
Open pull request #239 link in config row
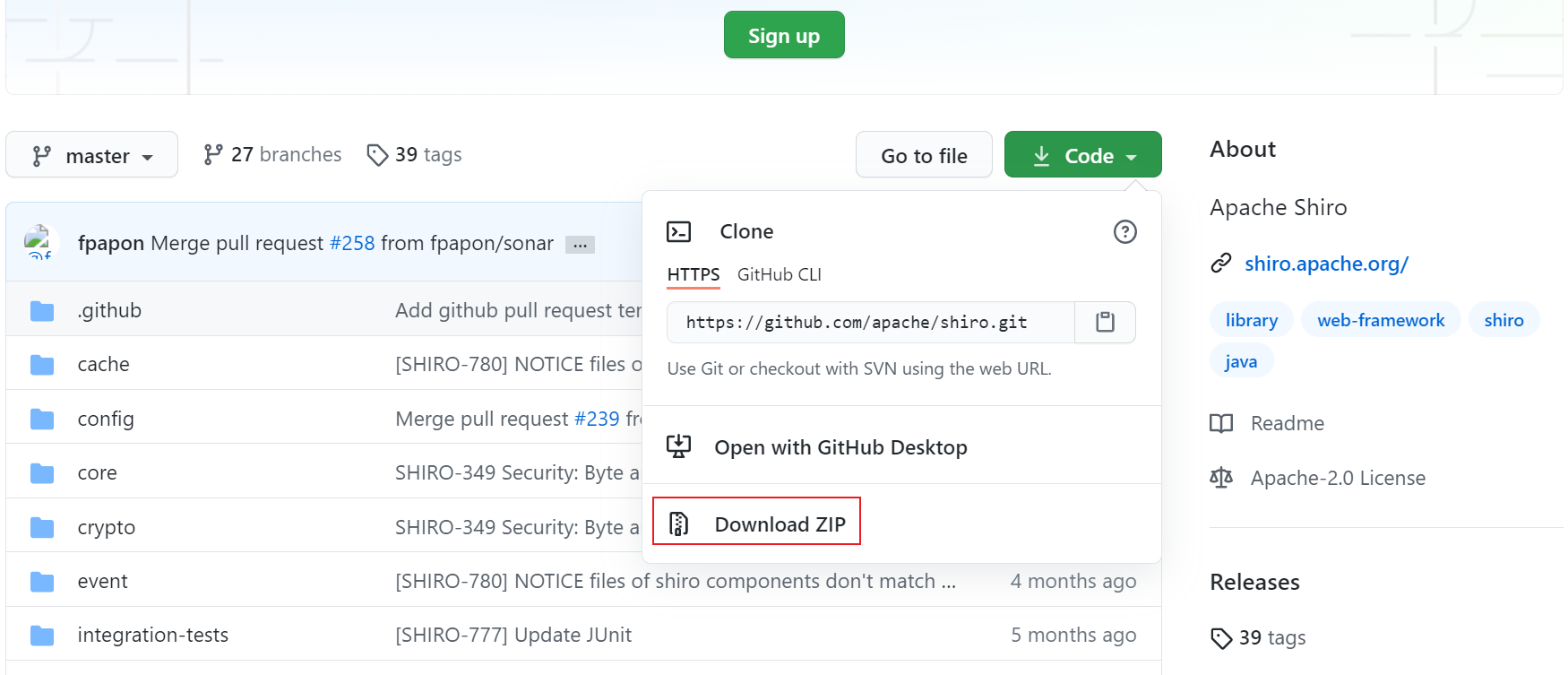click(x=597, y=419)
